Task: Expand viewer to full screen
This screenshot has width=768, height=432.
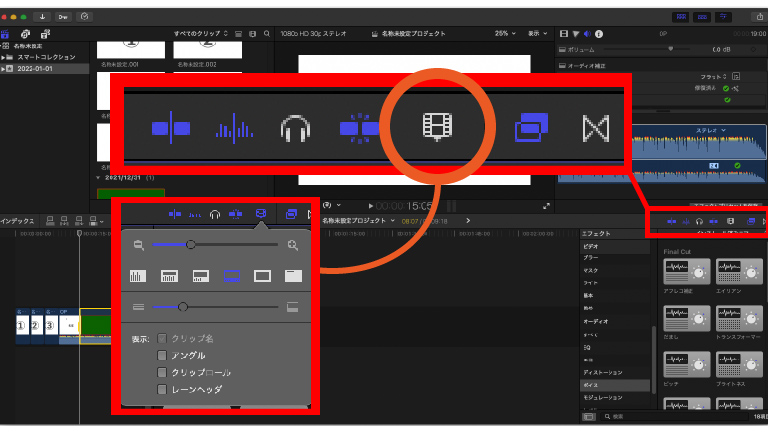Action: (x=547, y=206)
